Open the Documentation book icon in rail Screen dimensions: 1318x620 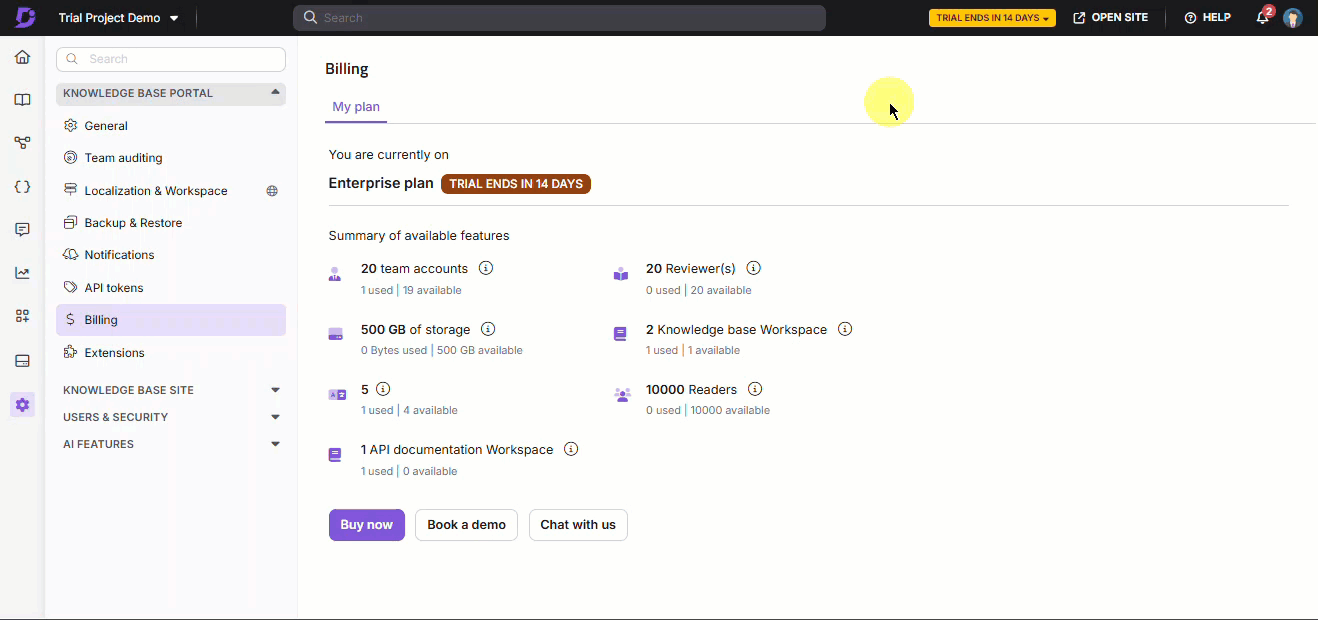point(22,100)
